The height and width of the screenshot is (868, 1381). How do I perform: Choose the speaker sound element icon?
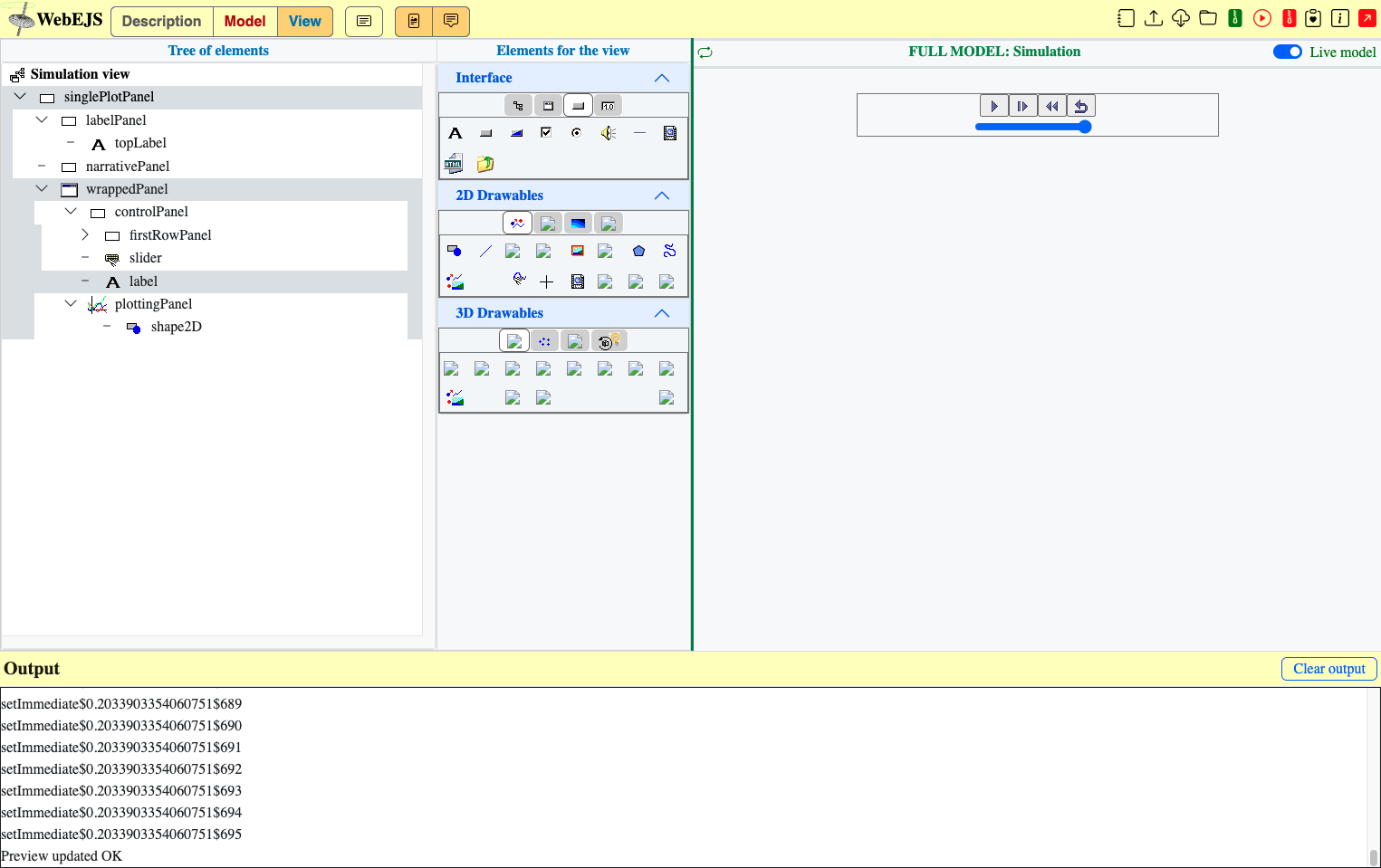click(x=609, y=133)
